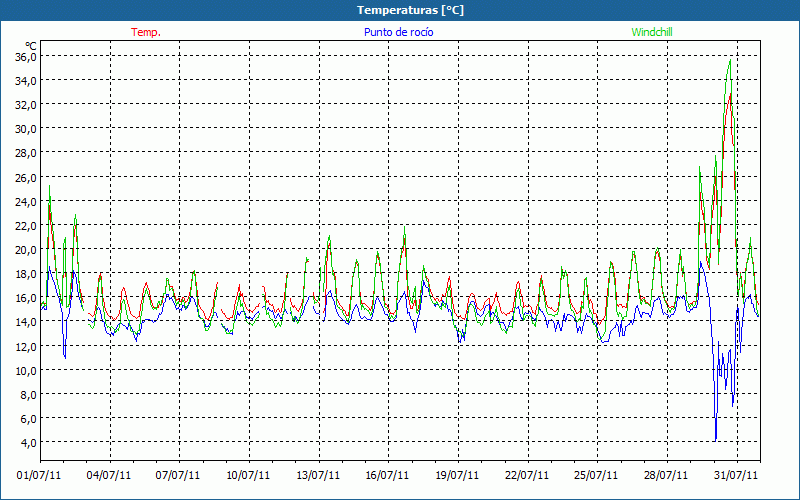Click the 24,0 y-axis label
This screenshot has height=500, width=800.
25,201
